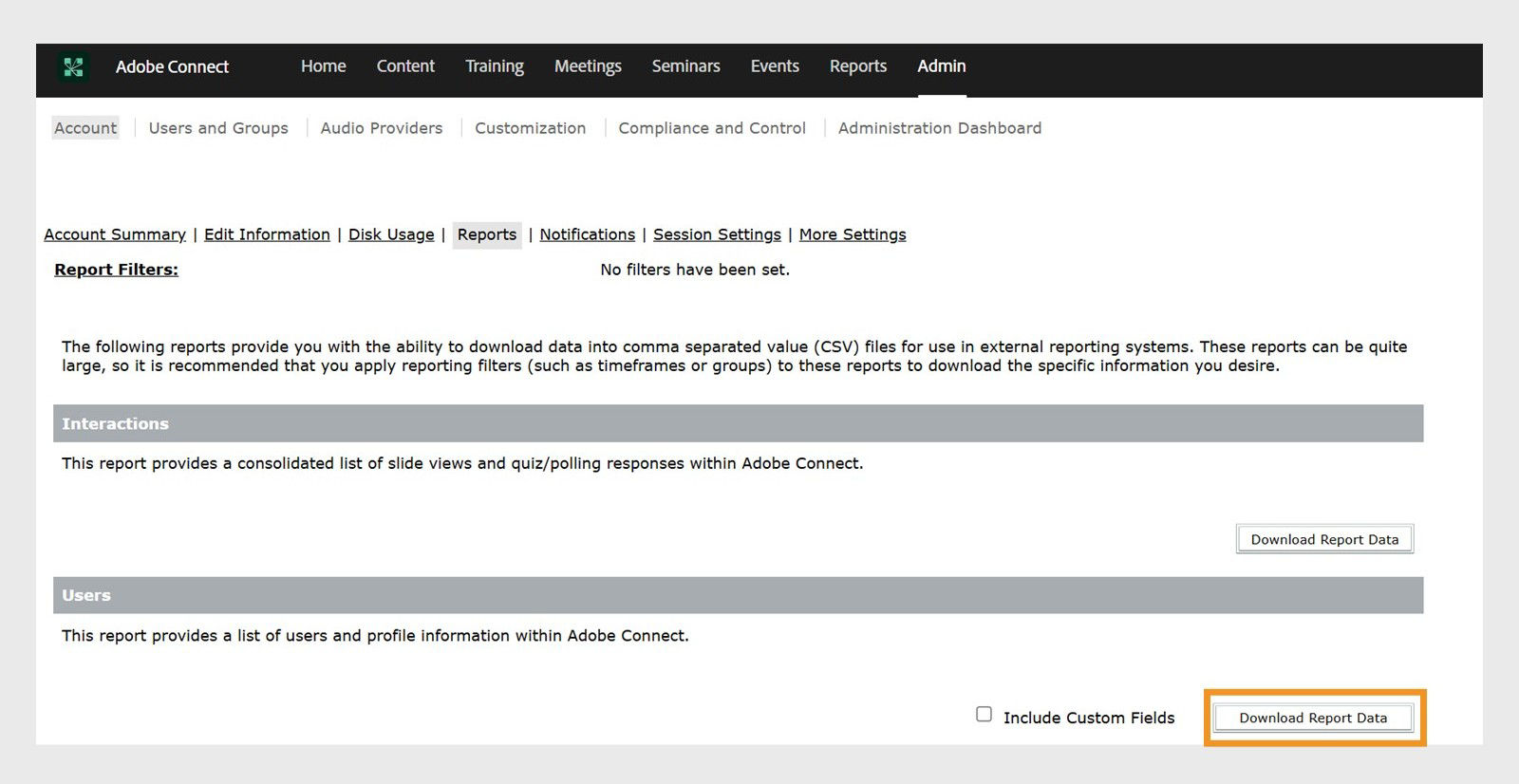The height and width of the screenshot is (784, 1519).
Task: Go to the Training tab
Action: point(495,66)
